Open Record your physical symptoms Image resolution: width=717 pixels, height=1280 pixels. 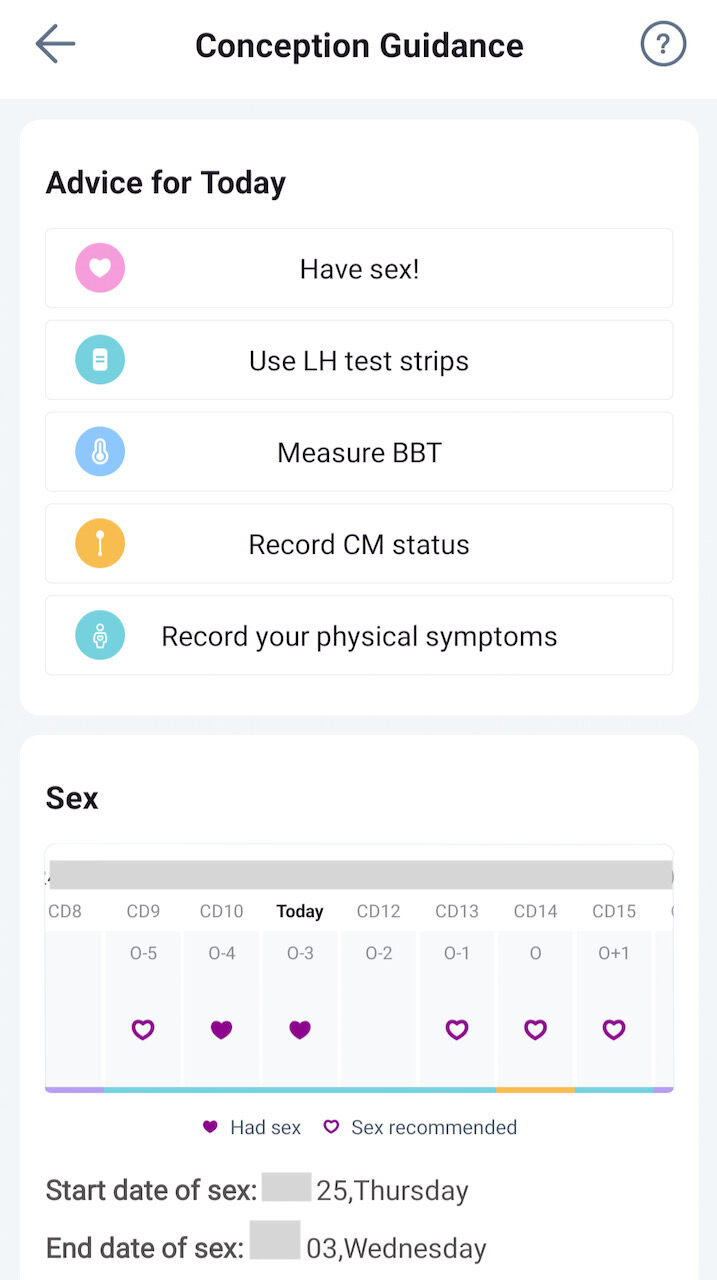[360, 636]
